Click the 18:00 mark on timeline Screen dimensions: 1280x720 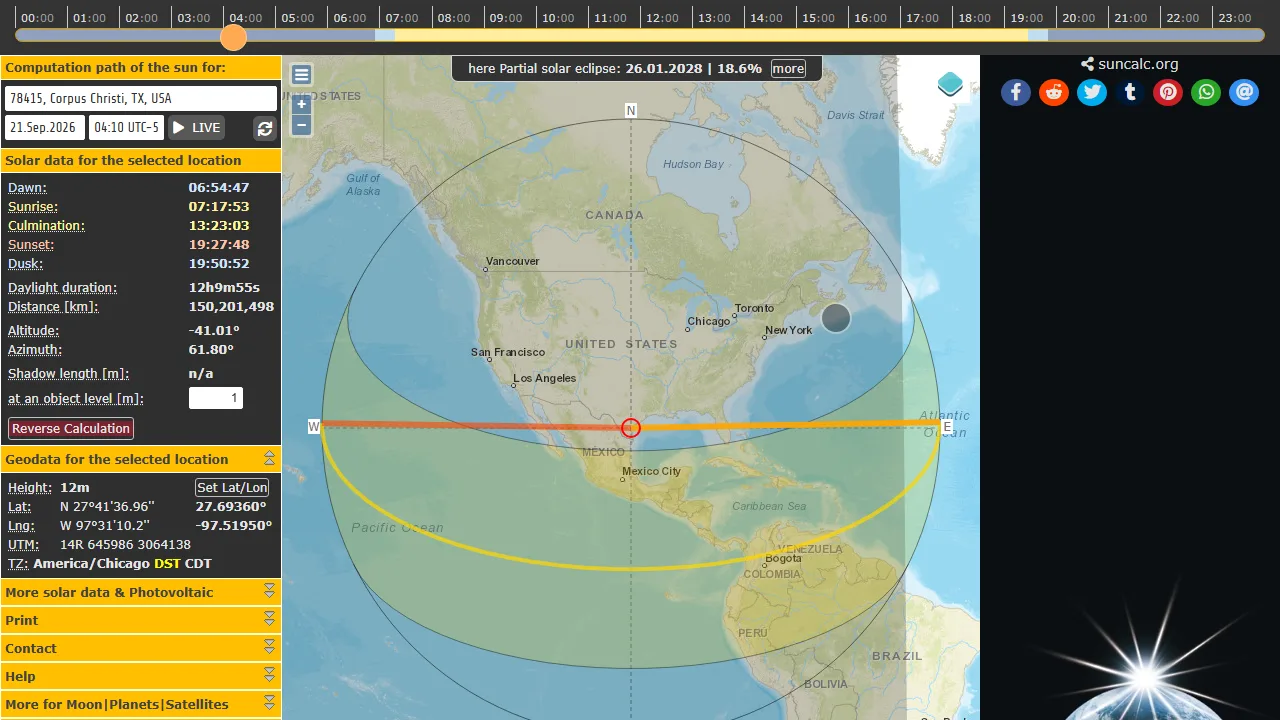pos(974,18)
